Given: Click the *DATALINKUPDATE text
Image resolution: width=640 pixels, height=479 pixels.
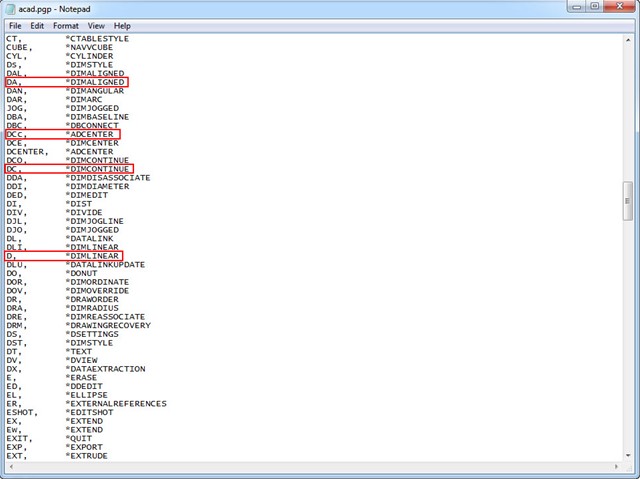Looking at the screenshot, I should (105, 265).
